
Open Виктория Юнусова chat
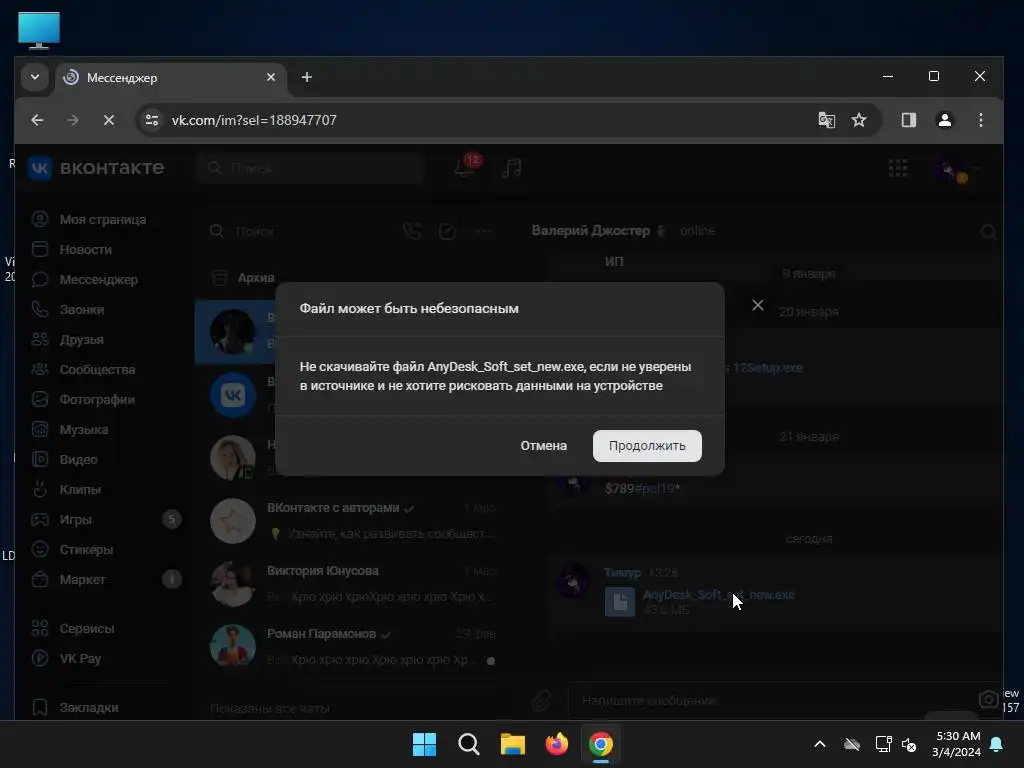[353, 584]
